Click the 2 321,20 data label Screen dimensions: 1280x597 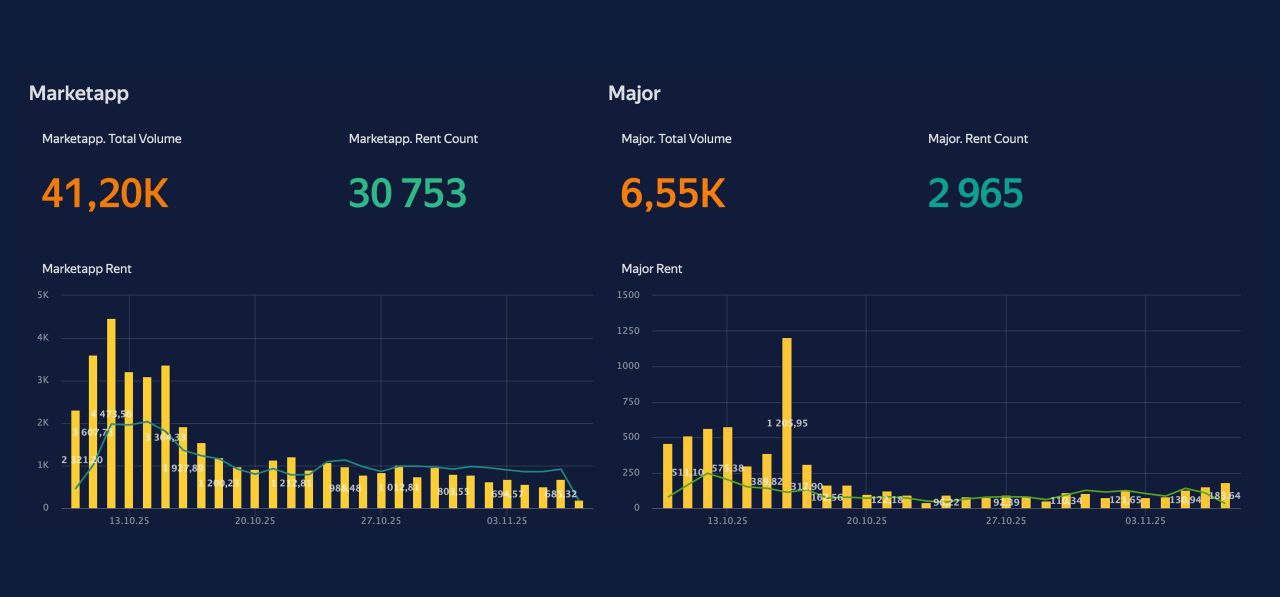[82, 460]
